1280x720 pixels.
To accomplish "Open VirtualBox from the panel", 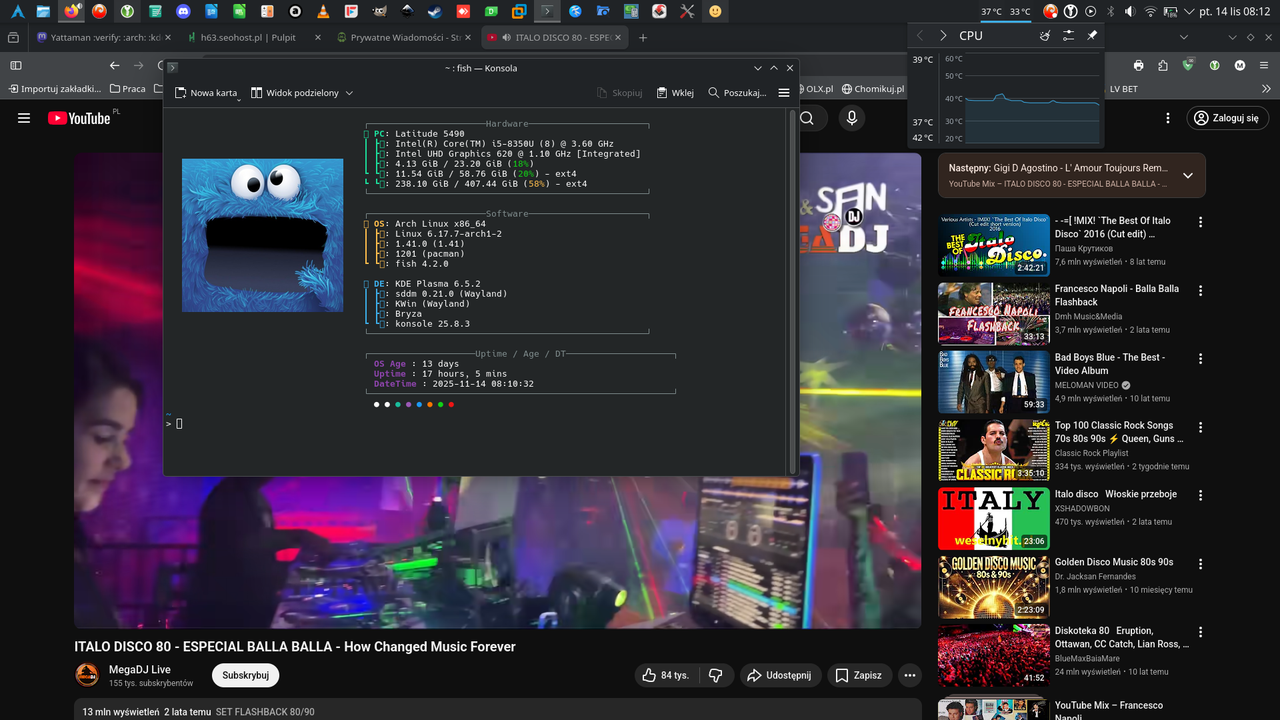I will 519,12.
